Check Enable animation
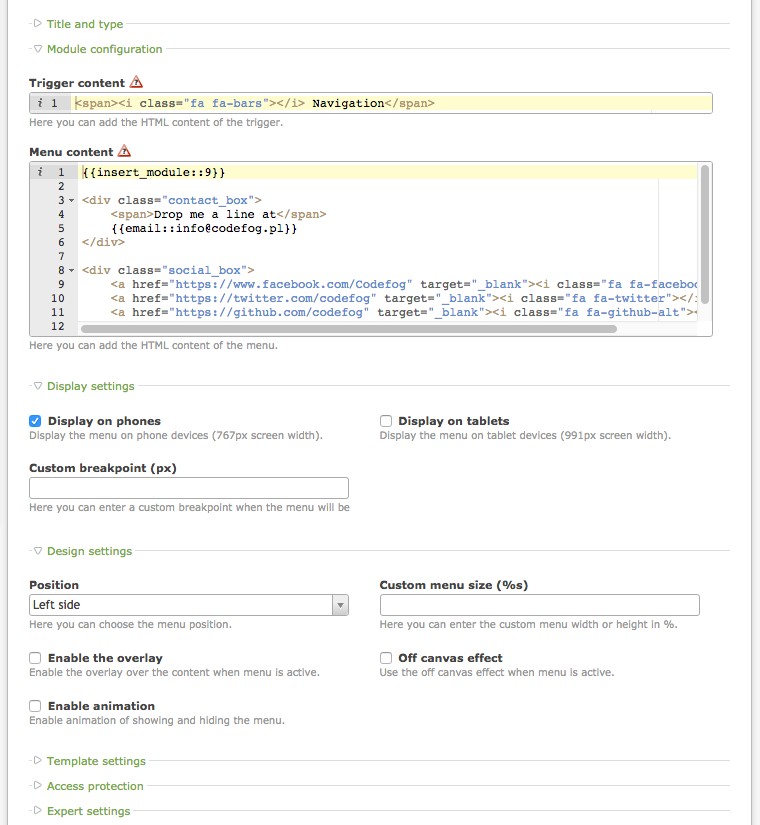Viewport: 760px width, 825px height. click(36, 706)
